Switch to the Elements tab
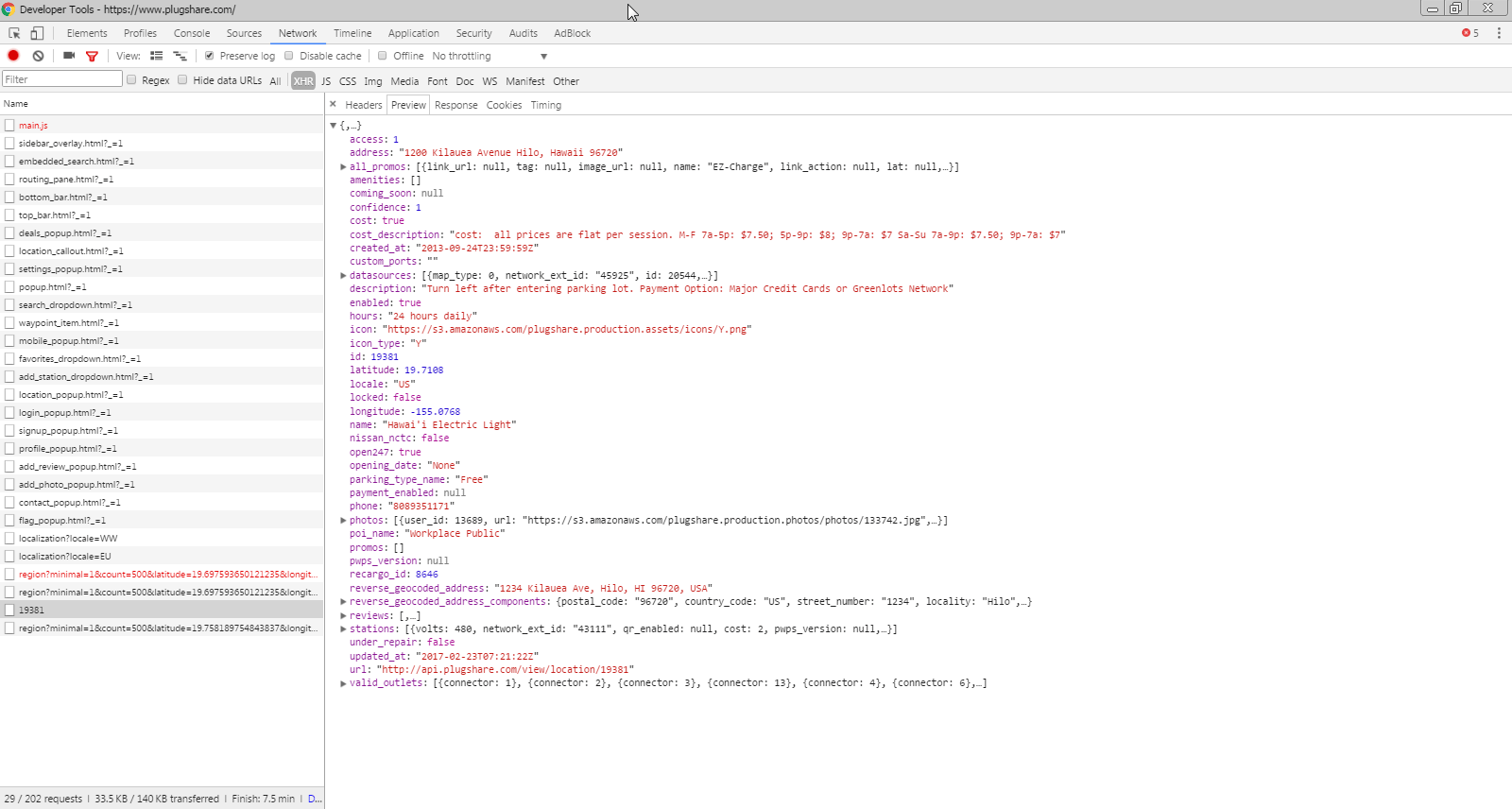 (87, 33)
